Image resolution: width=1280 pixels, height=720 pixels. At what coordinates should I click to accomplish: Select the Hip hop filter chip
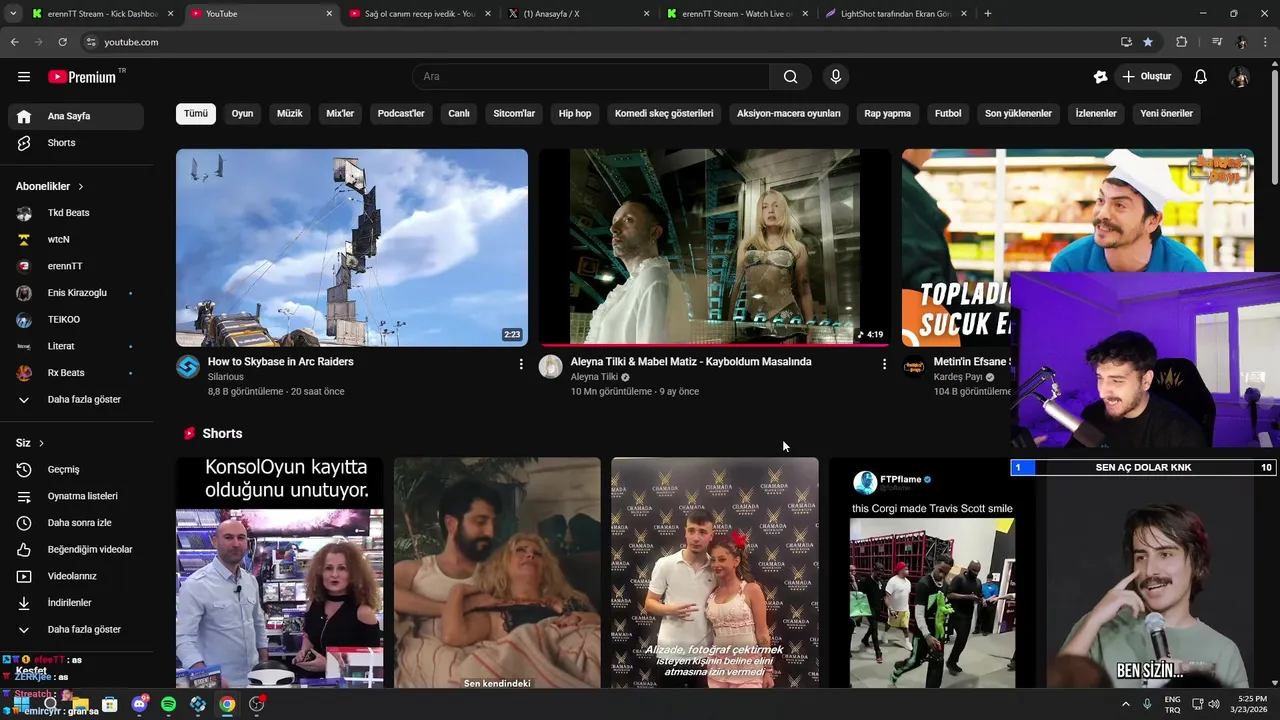(575, 113)
